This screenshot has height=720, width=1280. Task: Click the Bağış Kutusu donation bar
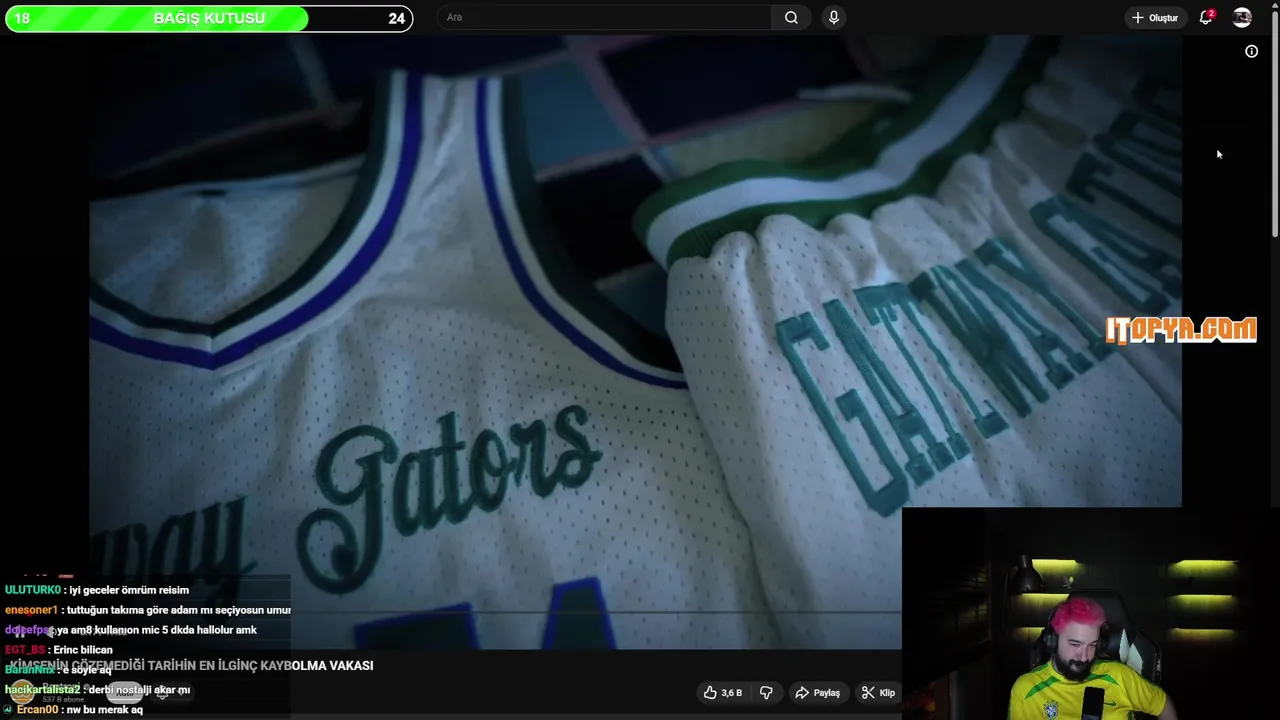click(x=209, y=18)
